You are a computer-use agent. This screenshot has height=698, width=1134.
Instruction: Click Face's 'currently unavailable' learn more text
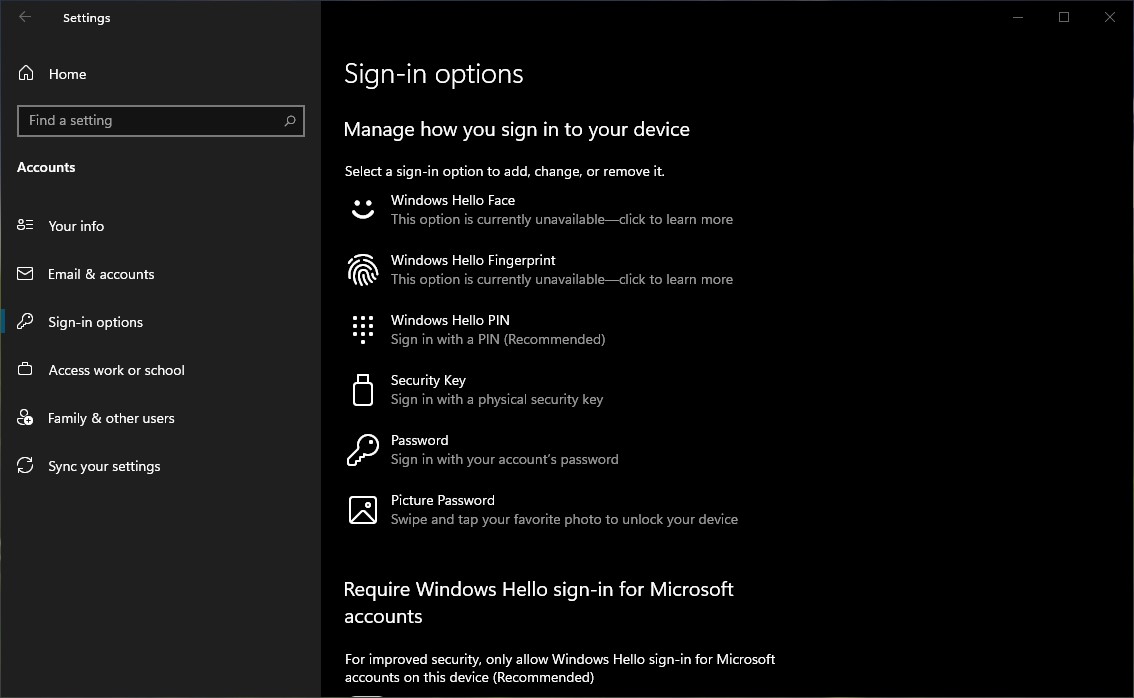tap(562, 219)
